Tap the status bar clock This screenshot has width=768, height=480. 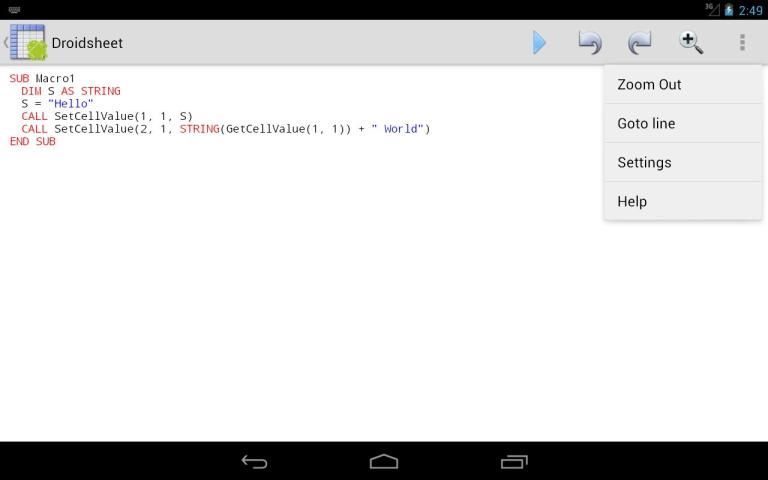coord(750,10)
